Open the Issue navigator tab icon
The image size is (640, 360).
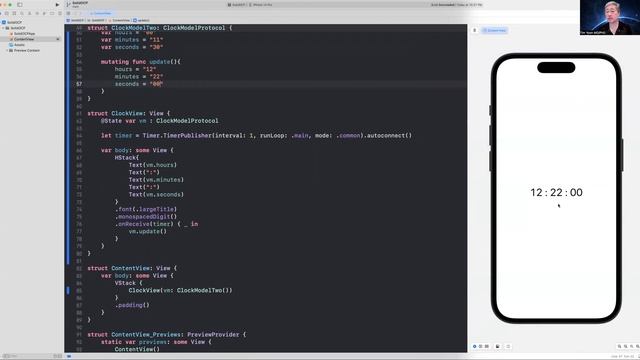pos(29,13)
